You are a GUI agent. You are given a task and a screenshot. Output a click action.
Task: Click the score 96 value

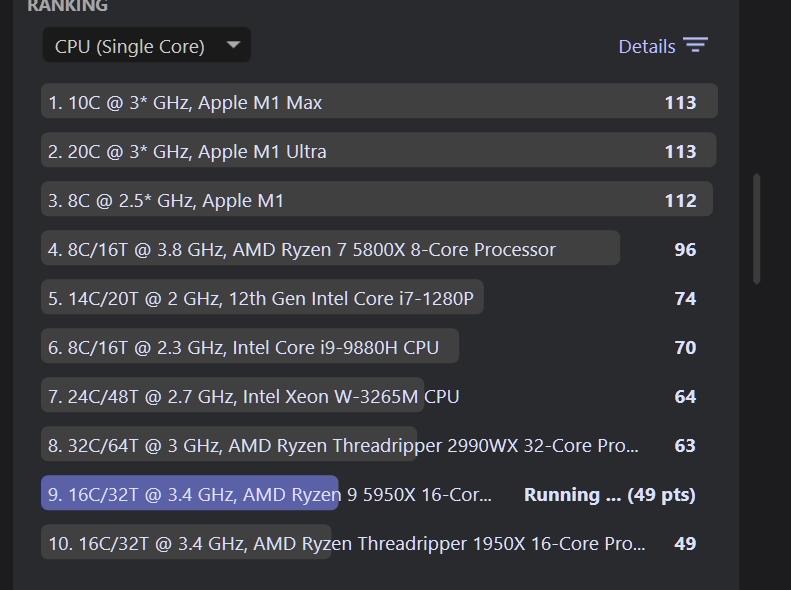(x=685, y=249)
